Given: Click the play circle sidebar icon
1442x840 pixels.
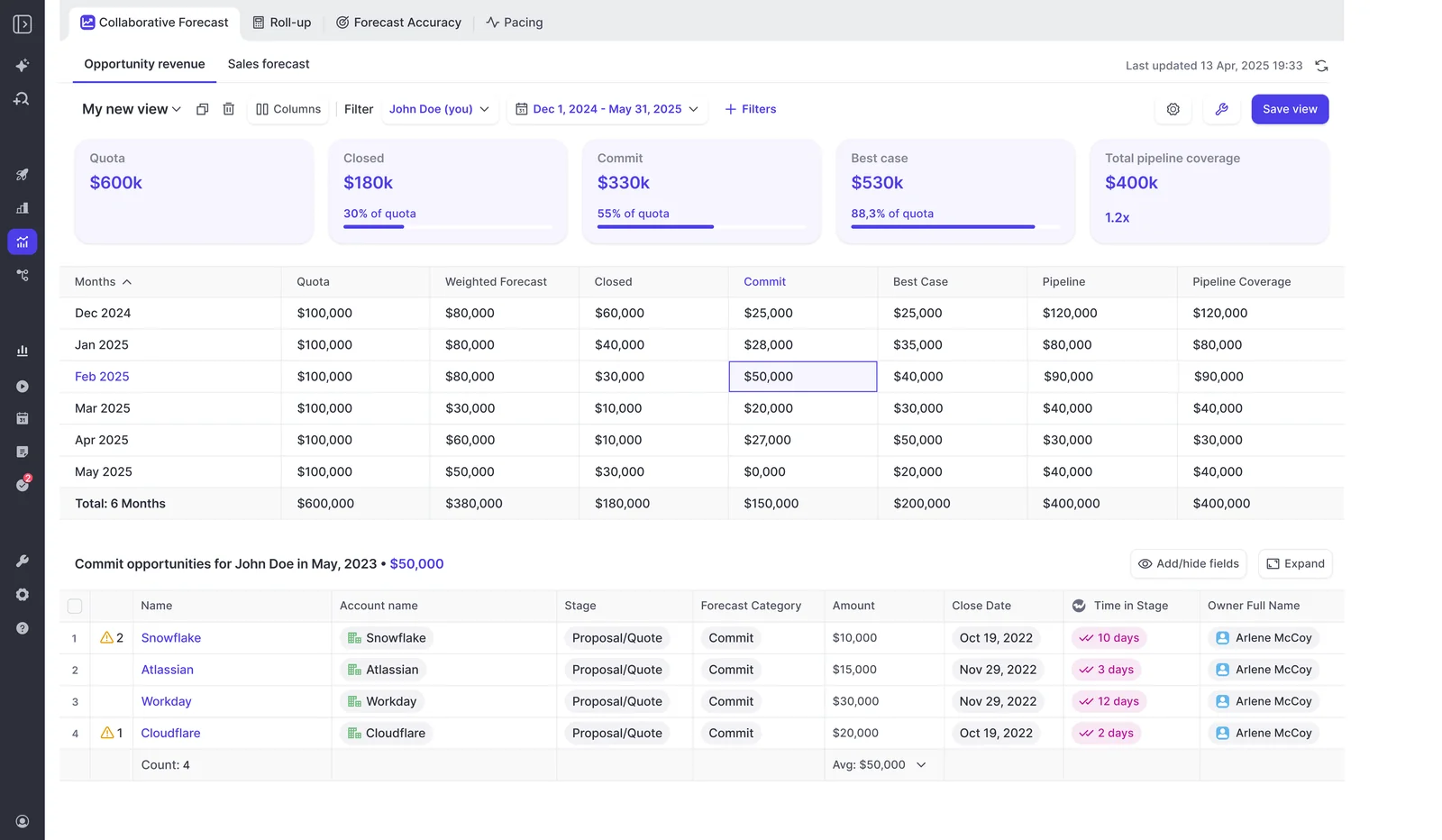Looking at the screenshot, I should 23,386.
